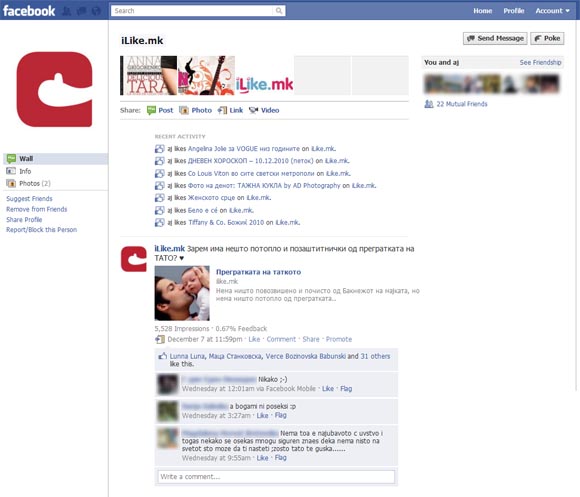Image resolution: width=580 pixels, height=497 pixels.
Task: Open the iLike.mk large profile picture
Action: coord(54,89)
